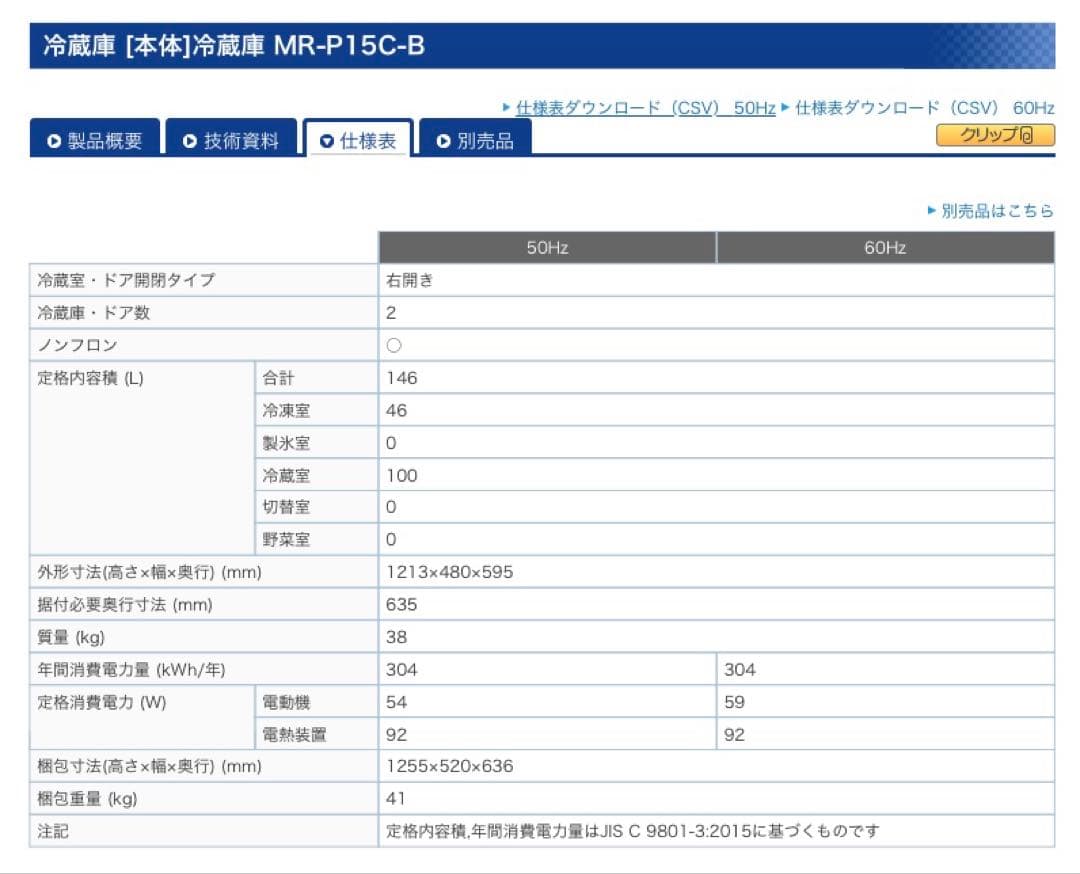This screenshot has height=874, width=1080.
Task: Follow the 別売品はこちら link
Action: (997, 211)
